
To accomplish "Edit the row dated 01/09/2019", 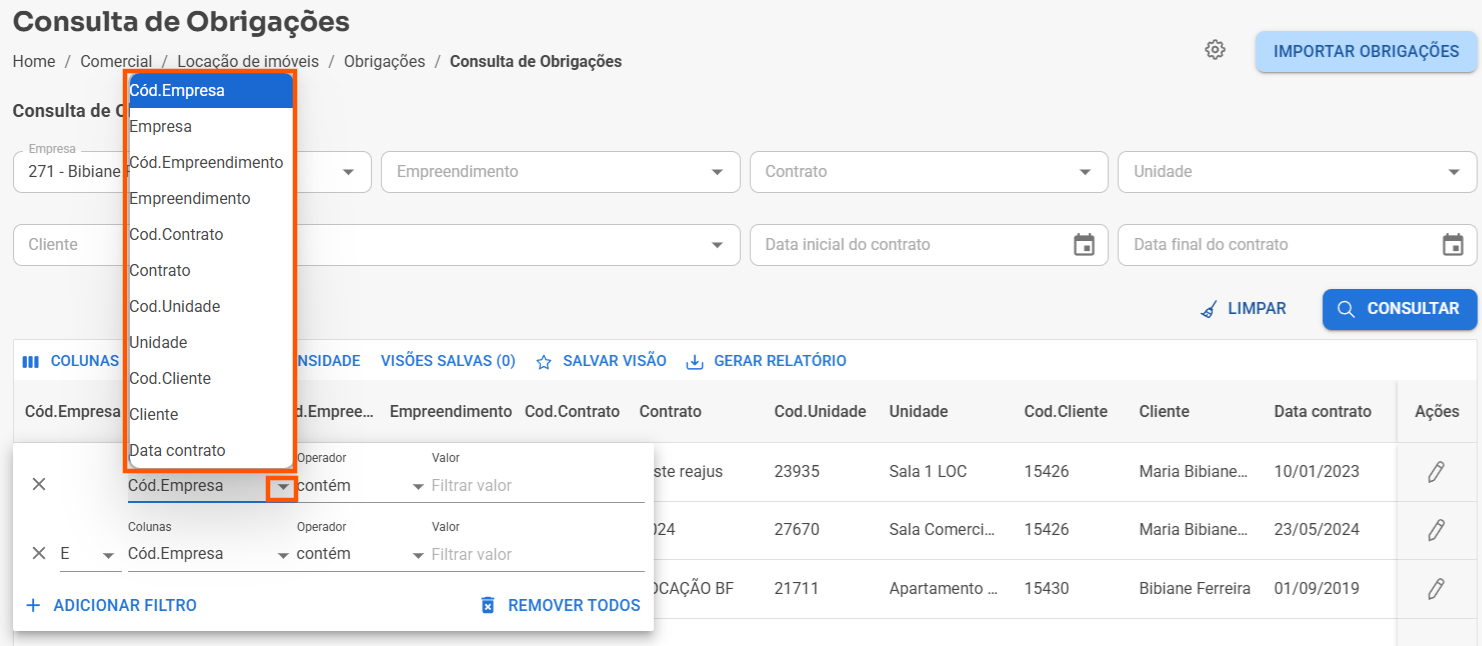I will (x=1436, y=589).
